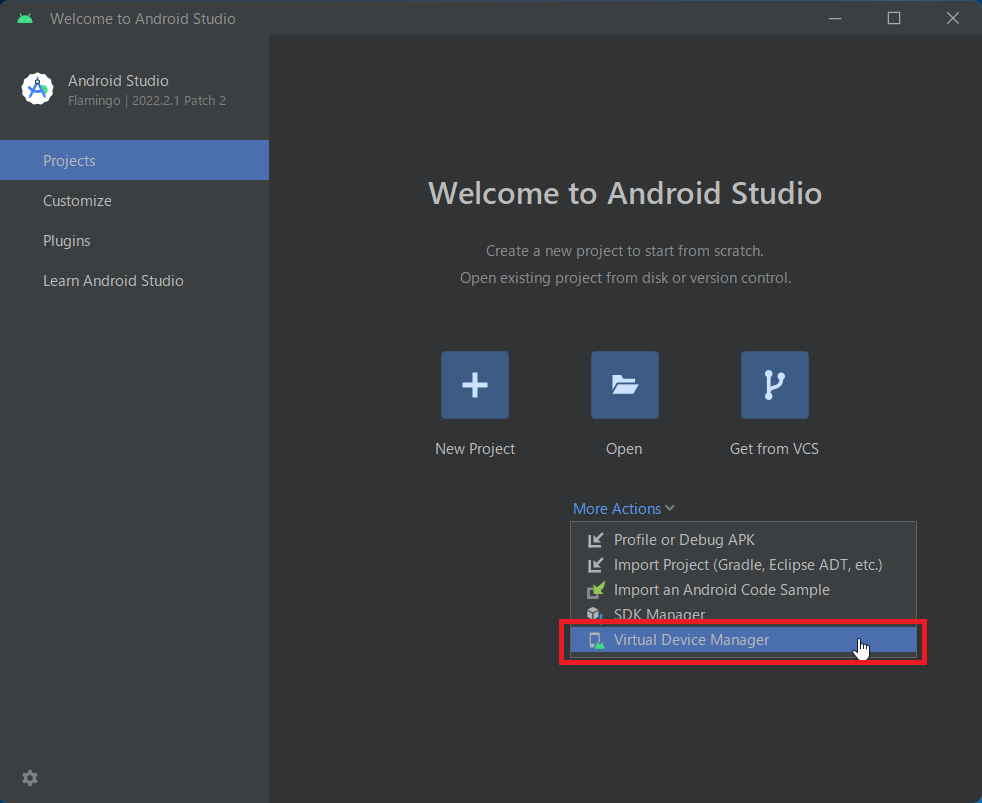Click the SDK Manager cube icon
Viewport: 982px width, 803px height.
tap(595, 614)
